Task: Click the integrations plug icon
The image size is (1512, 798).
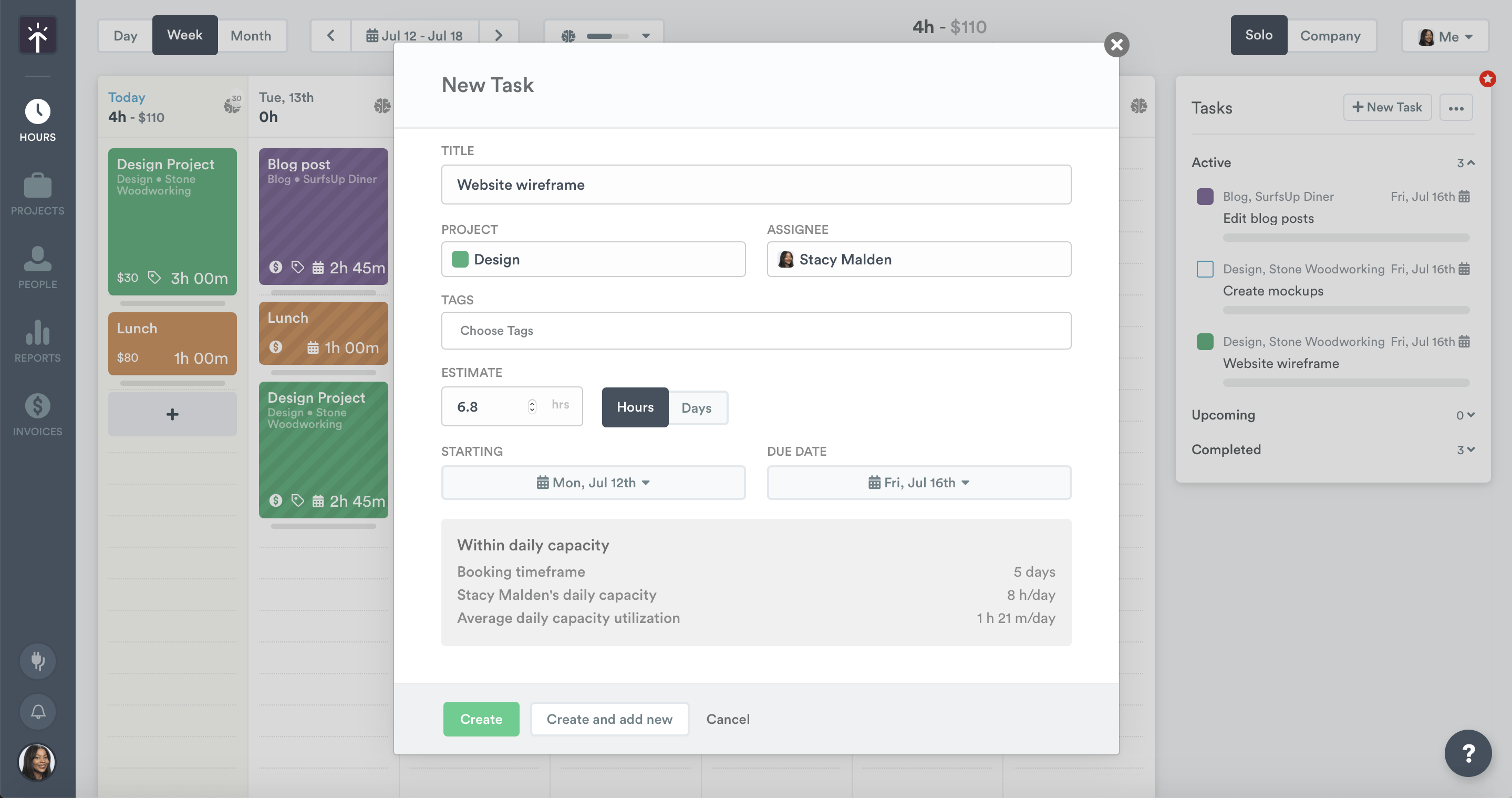Action: 38,661
